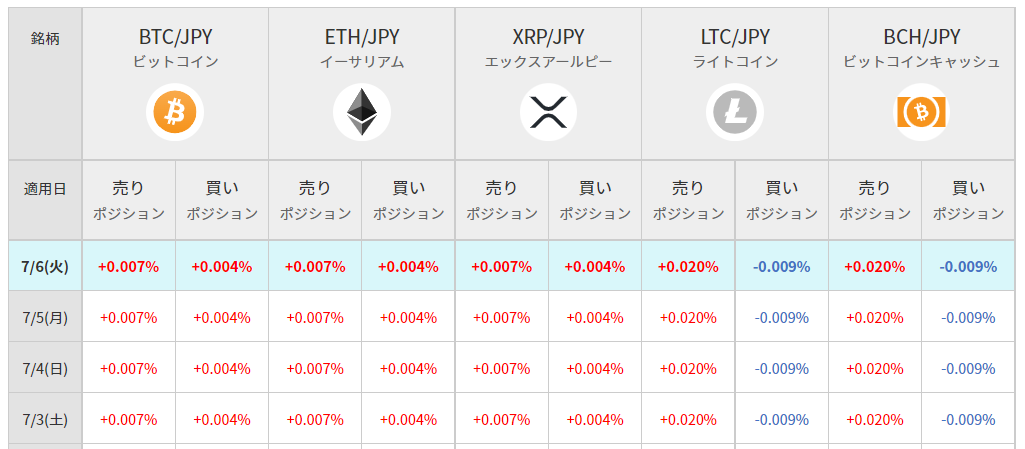Select the LTC/JPY column heading
1025x449 pixels.
(x=735, y=37)
